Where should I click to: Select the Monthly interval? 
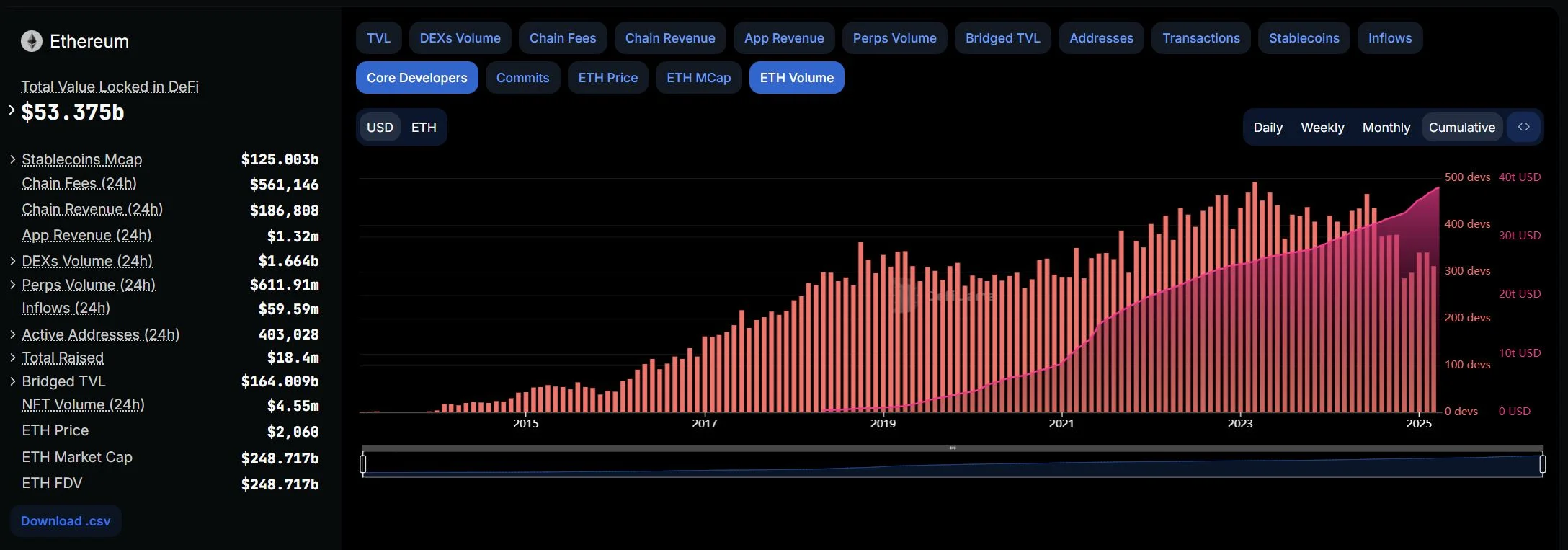[1386, 127]
